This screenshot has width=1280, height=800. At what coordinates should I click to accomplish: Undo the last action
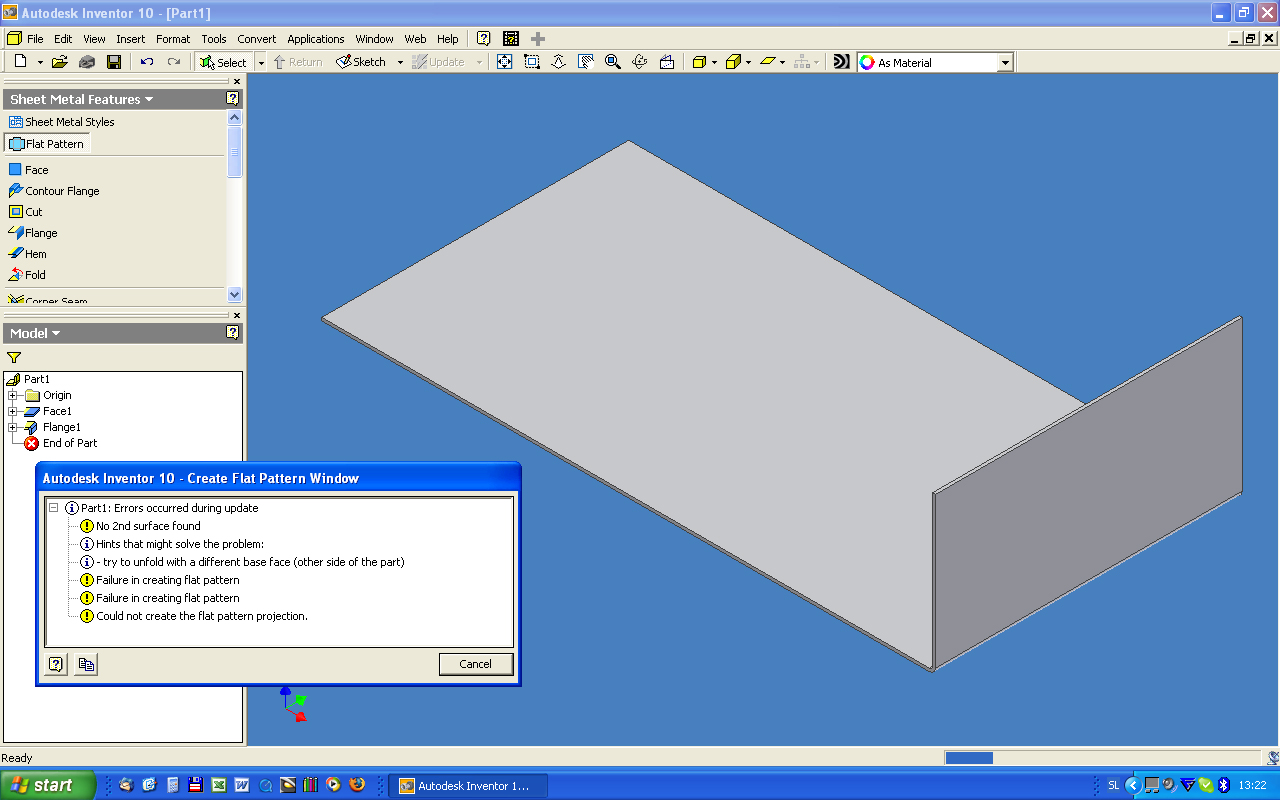click(x=147, y=62)
